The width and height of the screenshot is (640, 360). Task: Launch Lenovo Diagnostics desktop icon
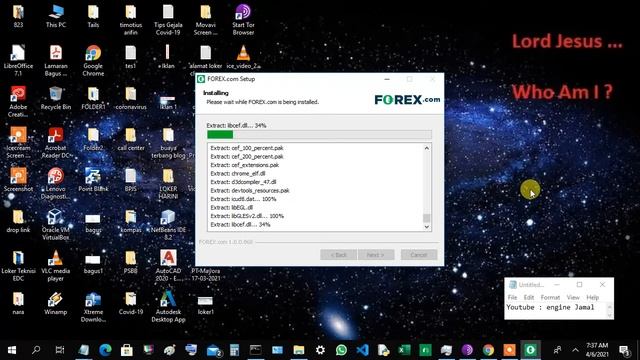pyautogui.click(x=56, y=183)
